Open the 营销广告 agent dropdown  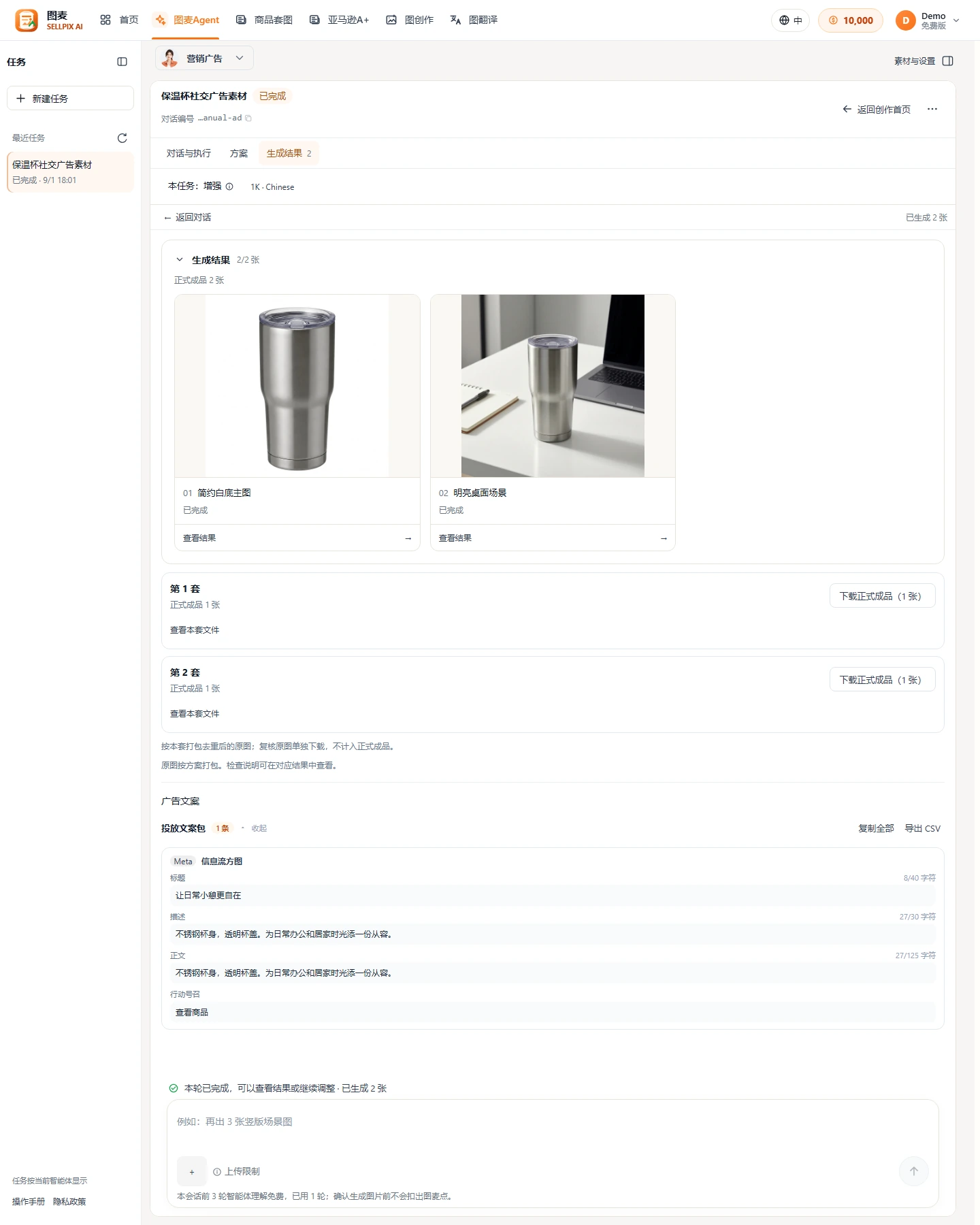coord(204,58)
